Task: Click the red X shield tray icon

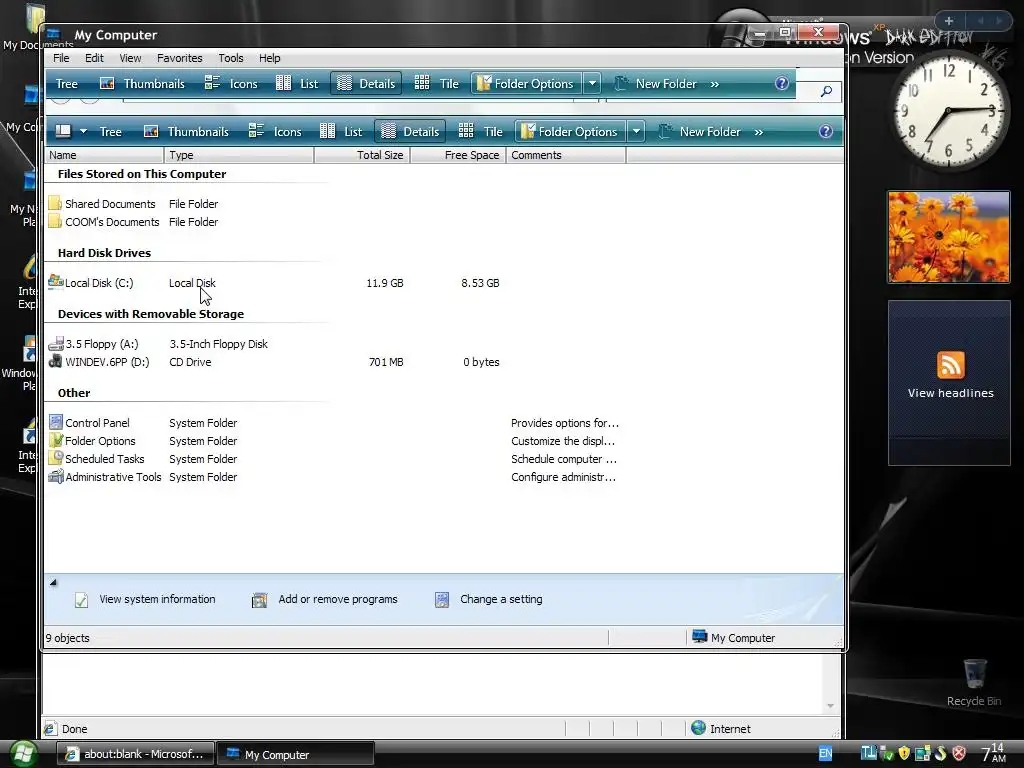Action: click(x=959, y=754)
